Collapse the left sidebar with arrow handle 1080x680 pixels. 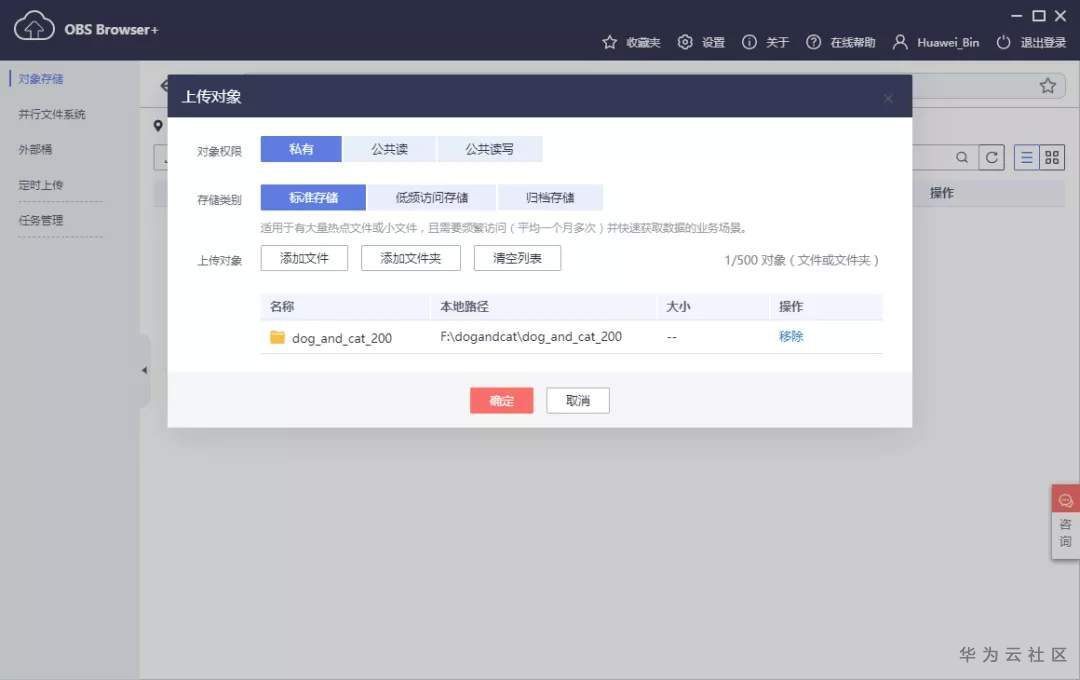pyautogui.click(x=145, y=370)
